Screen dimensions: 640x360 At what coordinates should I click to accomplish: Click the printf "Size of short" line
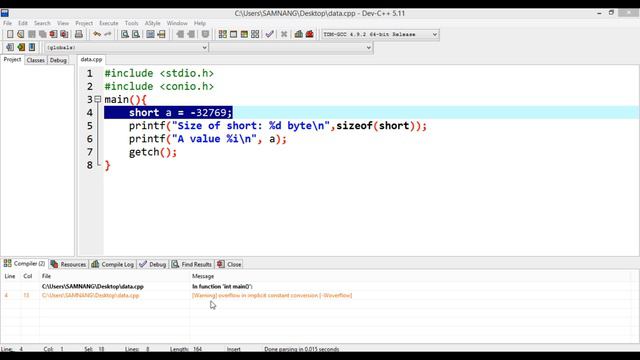click(278, 126)
